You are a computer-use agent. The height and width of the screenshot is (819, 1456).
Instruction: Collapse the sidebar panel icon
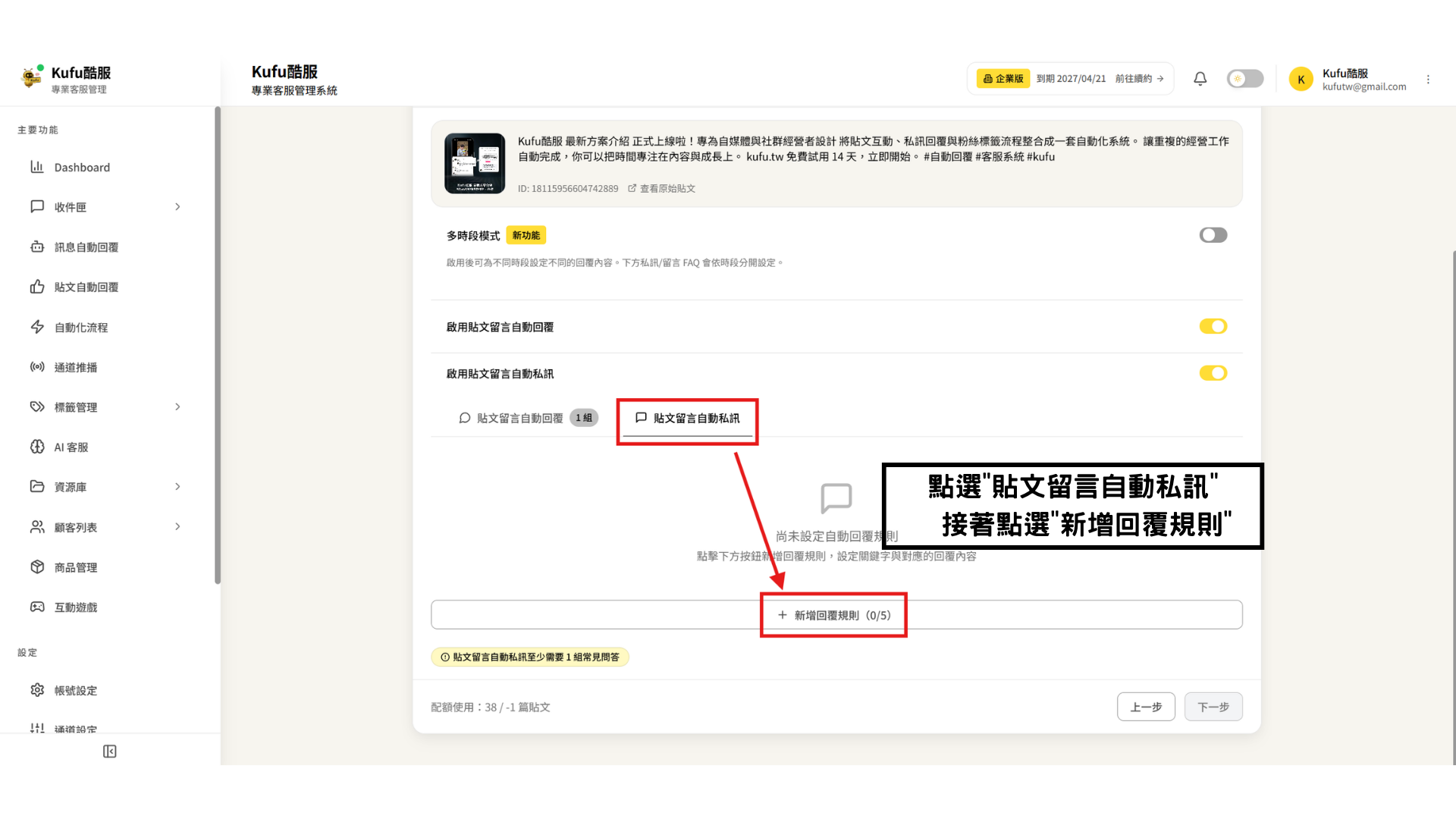point(110,752)
